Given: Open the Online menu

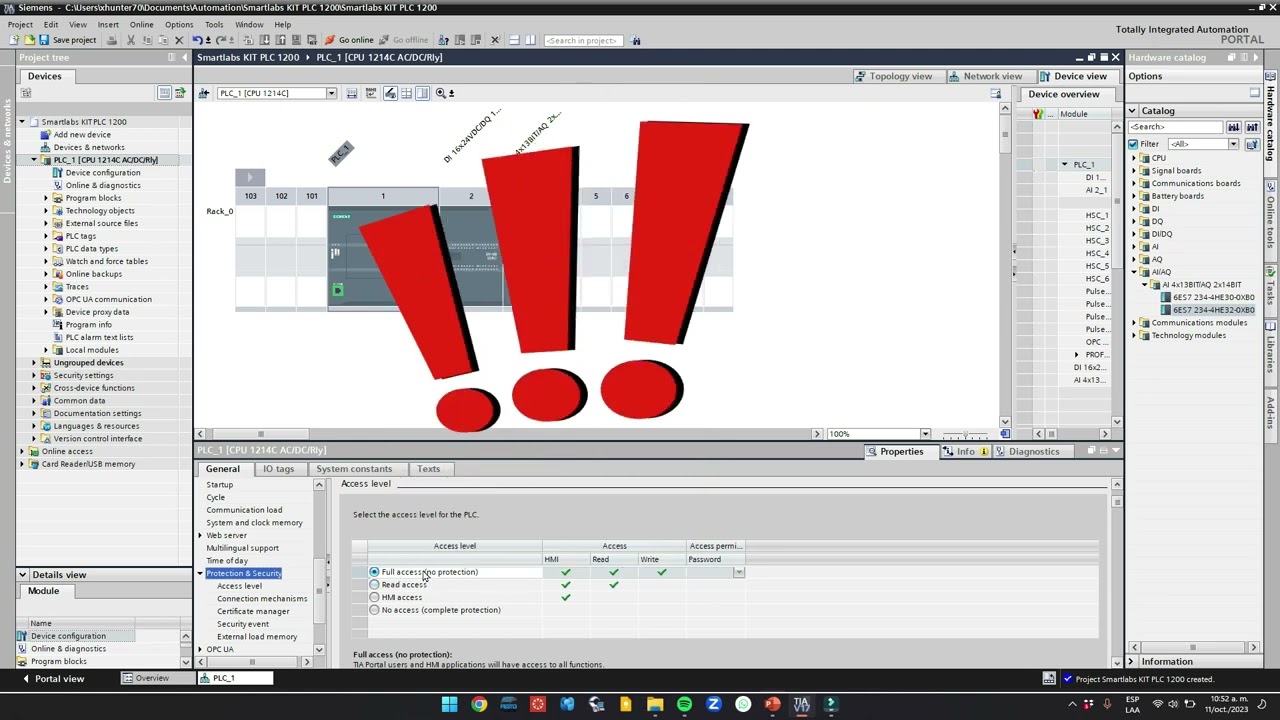Looking at the screenshot, I should click(x=141, y=24).
